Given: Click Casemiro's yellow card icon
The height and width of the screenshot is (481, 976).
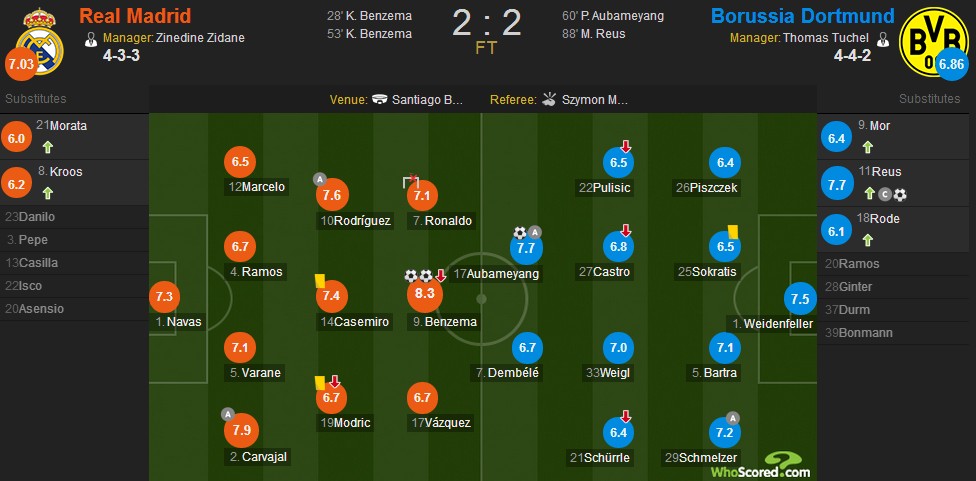Looking at the screenshot, I should (321, 281).
